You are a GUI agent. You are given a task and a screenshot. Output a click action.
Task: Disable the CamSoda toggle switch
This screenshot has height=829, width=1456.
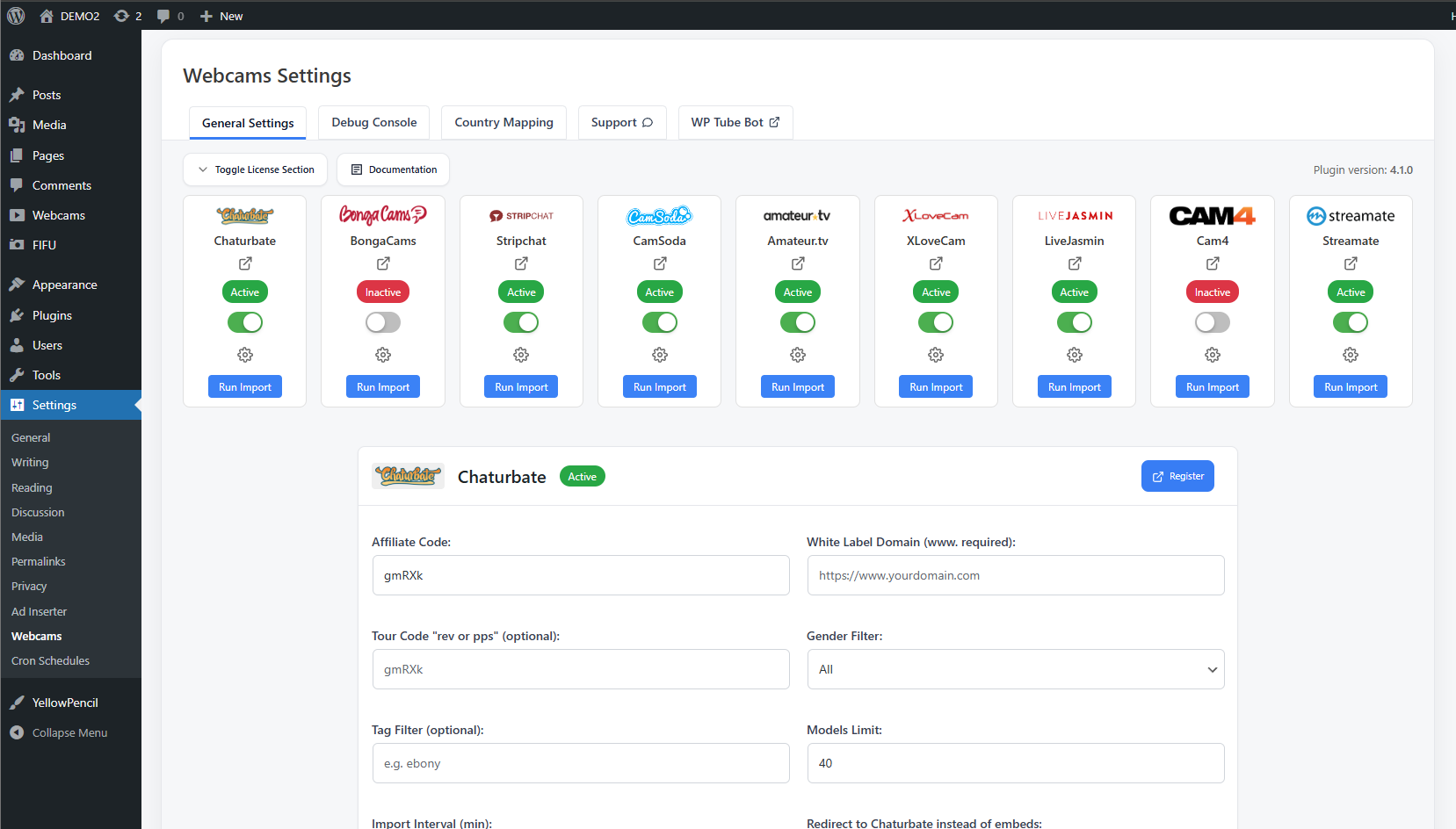[x=660, y=322]
